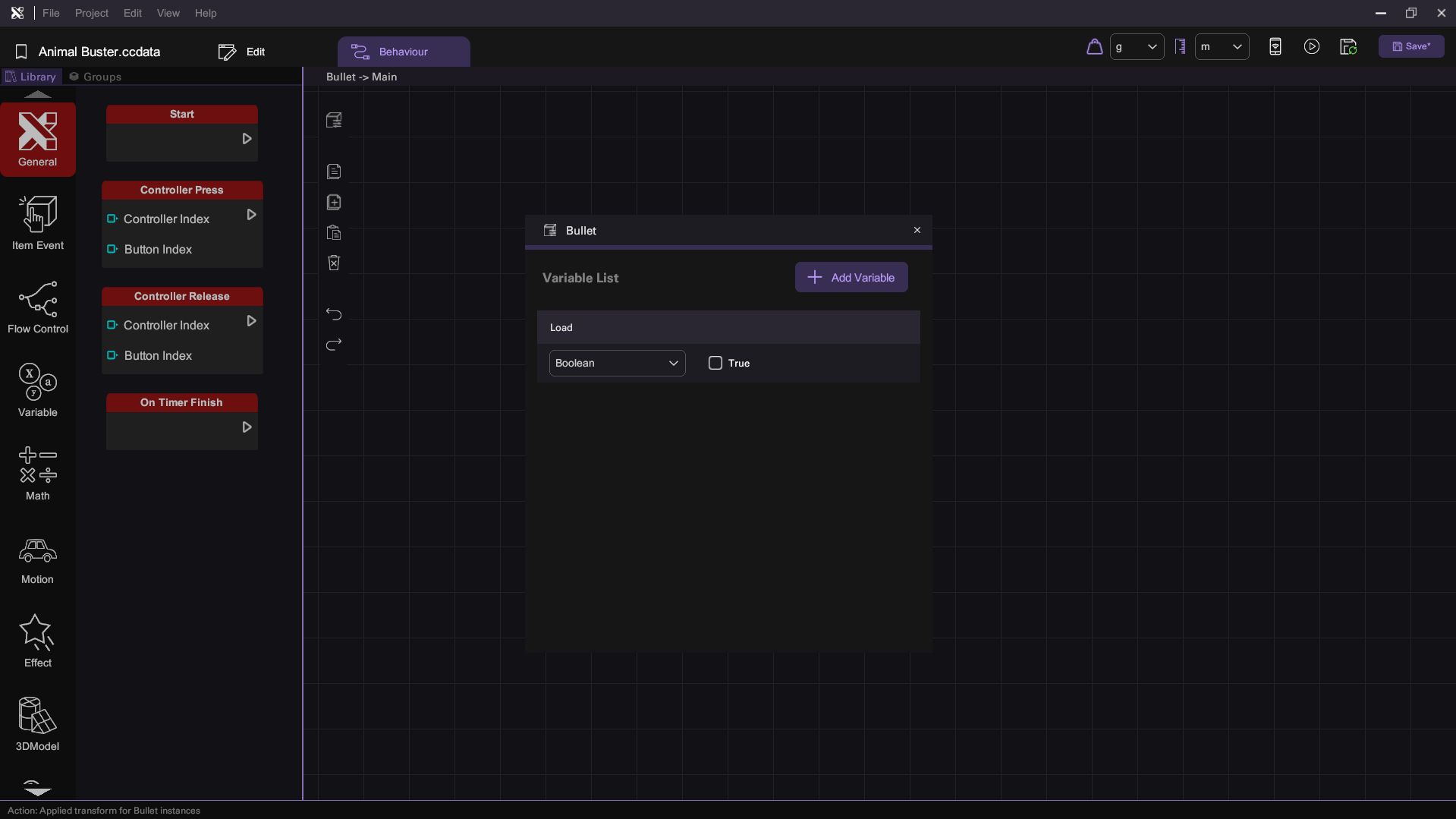Image resolution: width=1456 pixels, height=819 pixels.
Task: Select the Effect library category
Action: [x=38, y=641]
